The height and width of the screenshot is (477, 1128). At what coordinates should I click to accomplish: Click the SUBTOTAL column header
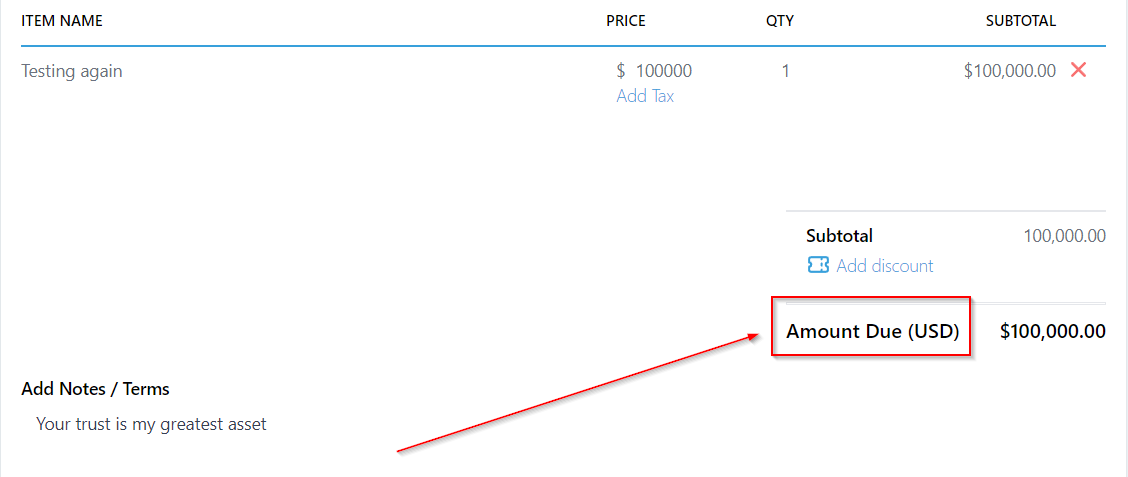1021,20
